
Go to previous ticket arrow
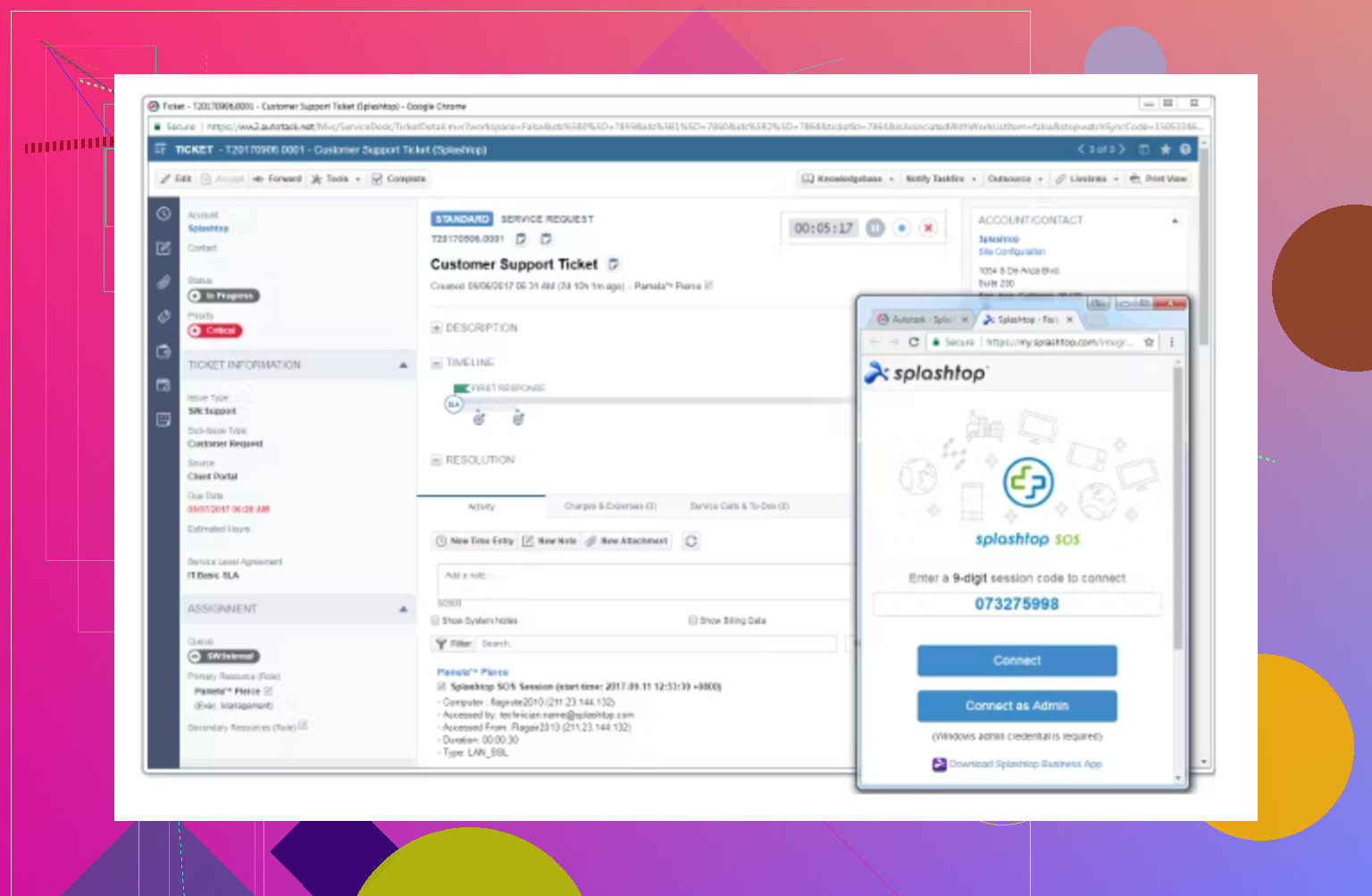(1081, 149)
